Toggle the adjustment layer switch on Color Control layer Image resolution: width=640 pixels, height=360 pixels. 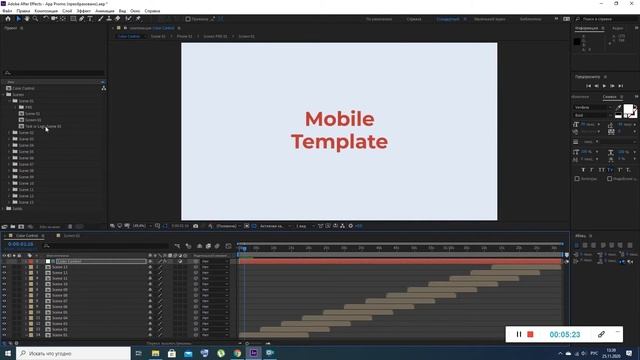point(180,261)
